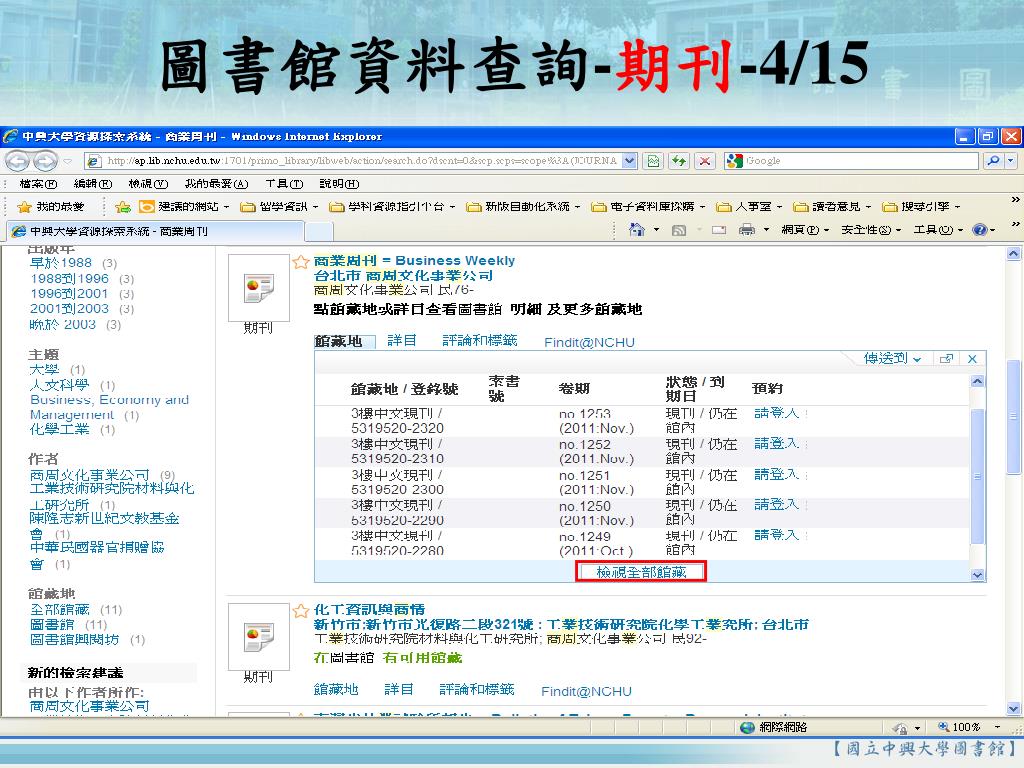The height and width of the screenshot is (768, 1024).
Task: Click the RSS feeds icon
Action: [679, 230]
